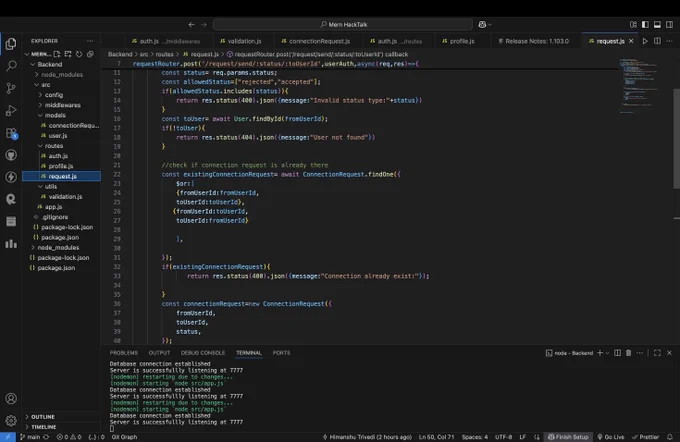Open the OUTPUT panel tab
680x442 pixels.
(159, 353)
